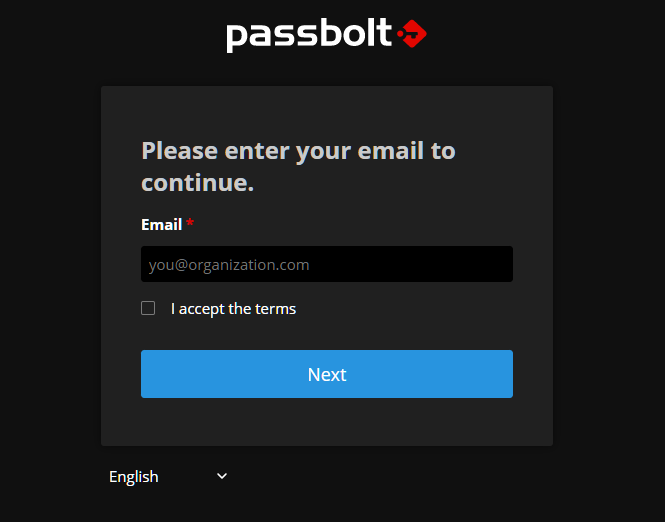Submit the form with the Next button
This screenshot has height=522, width=665.
click(x=327, y=374)
